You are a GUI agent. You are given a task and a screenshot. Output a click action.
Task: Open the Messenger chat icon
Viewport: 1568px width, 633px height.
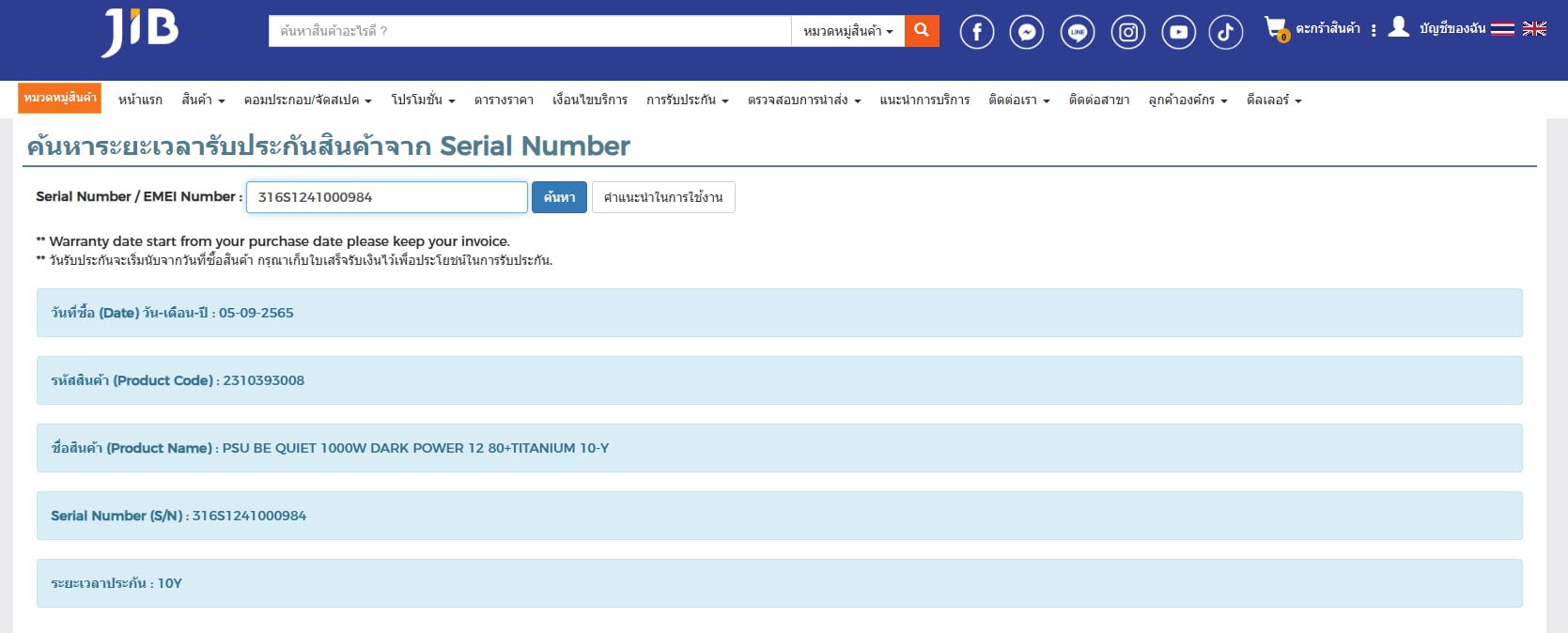pos(1027,33)
